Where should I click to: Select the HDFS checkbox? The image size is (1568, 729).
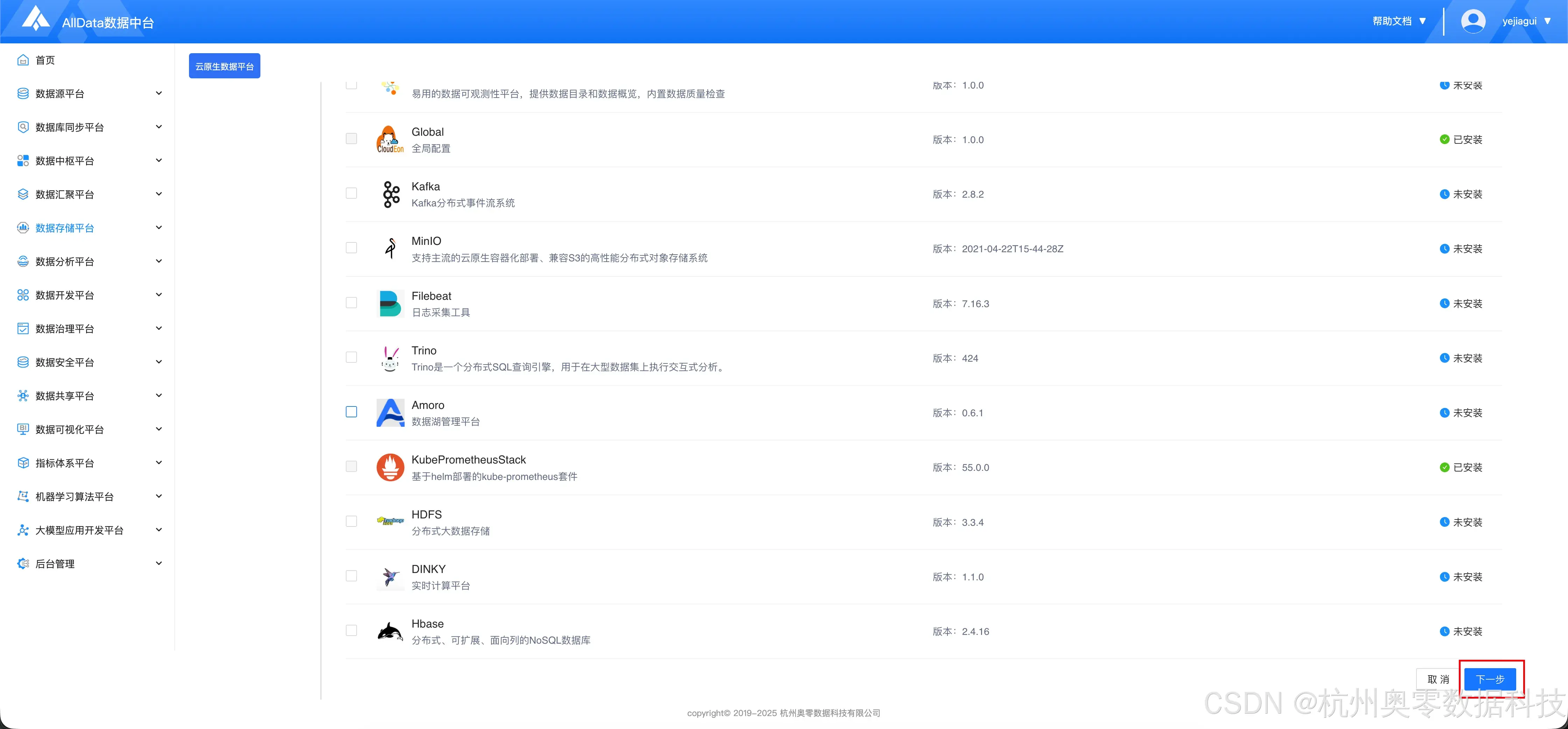[x=351, y=522]
